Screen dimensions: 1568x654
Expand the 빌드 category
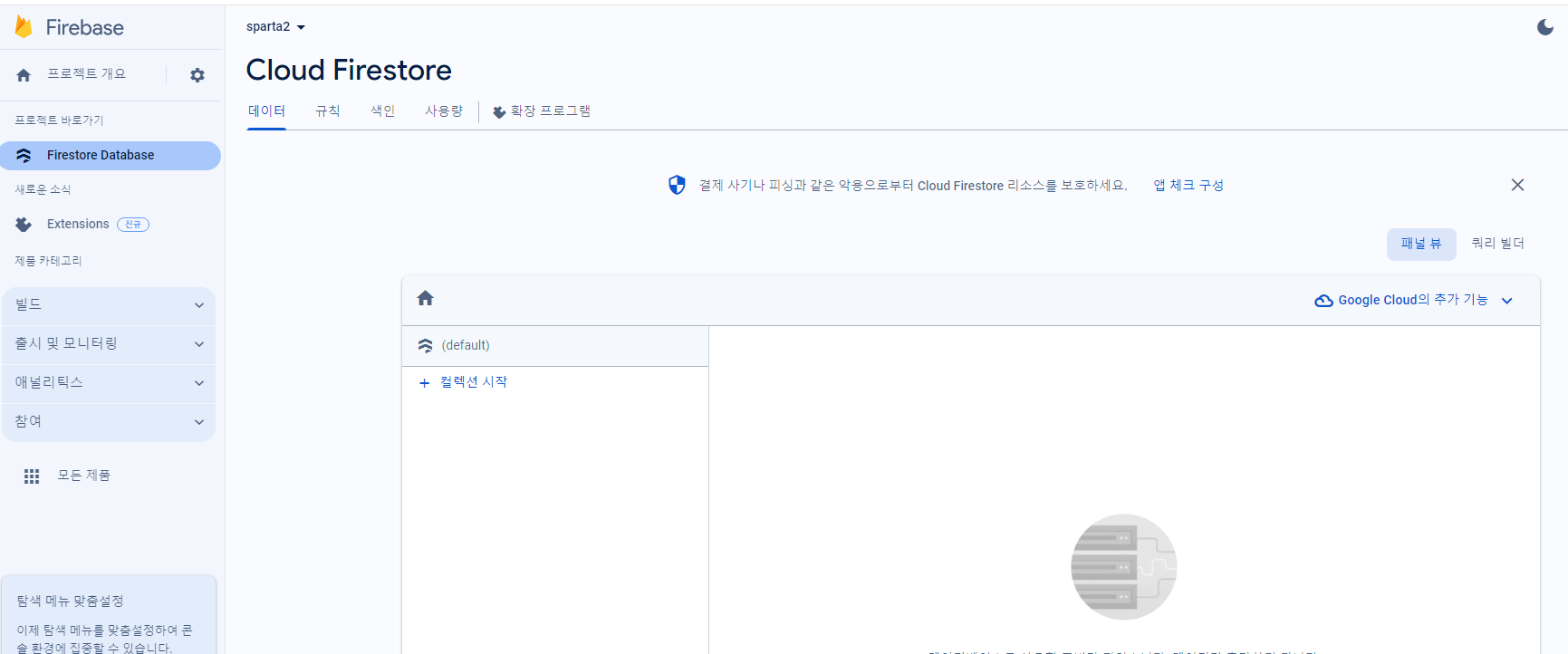click(x=109, y=305)
